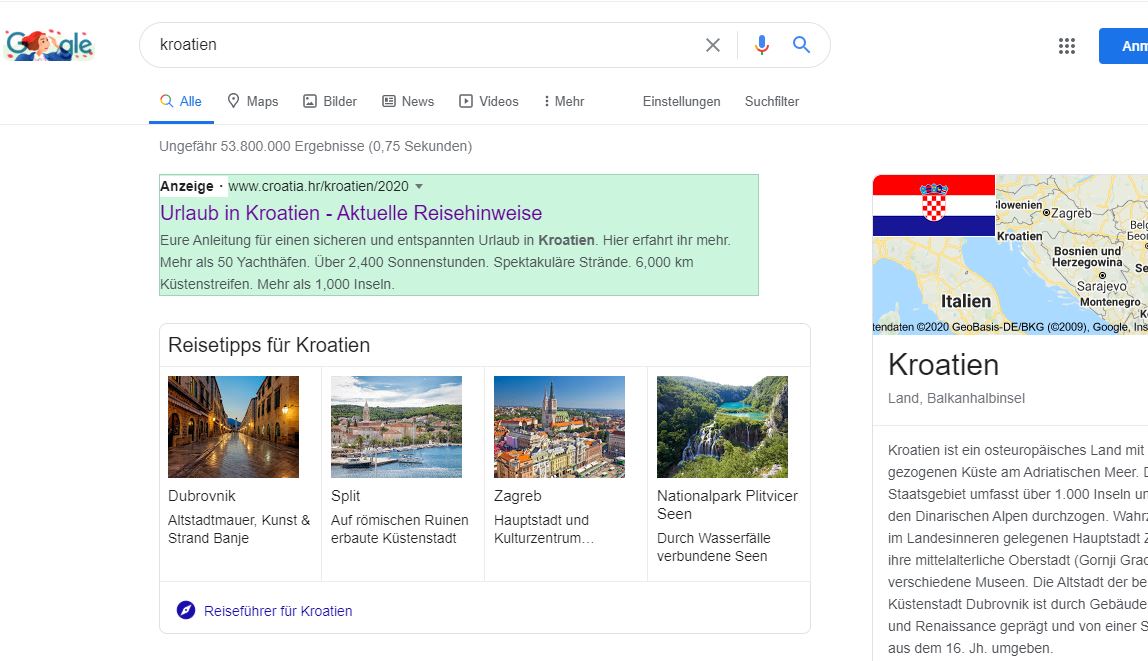Start voice search with microphone icon
This screenshot has width=1148, height=661.
pyautogui.click(x=762, y=45)
